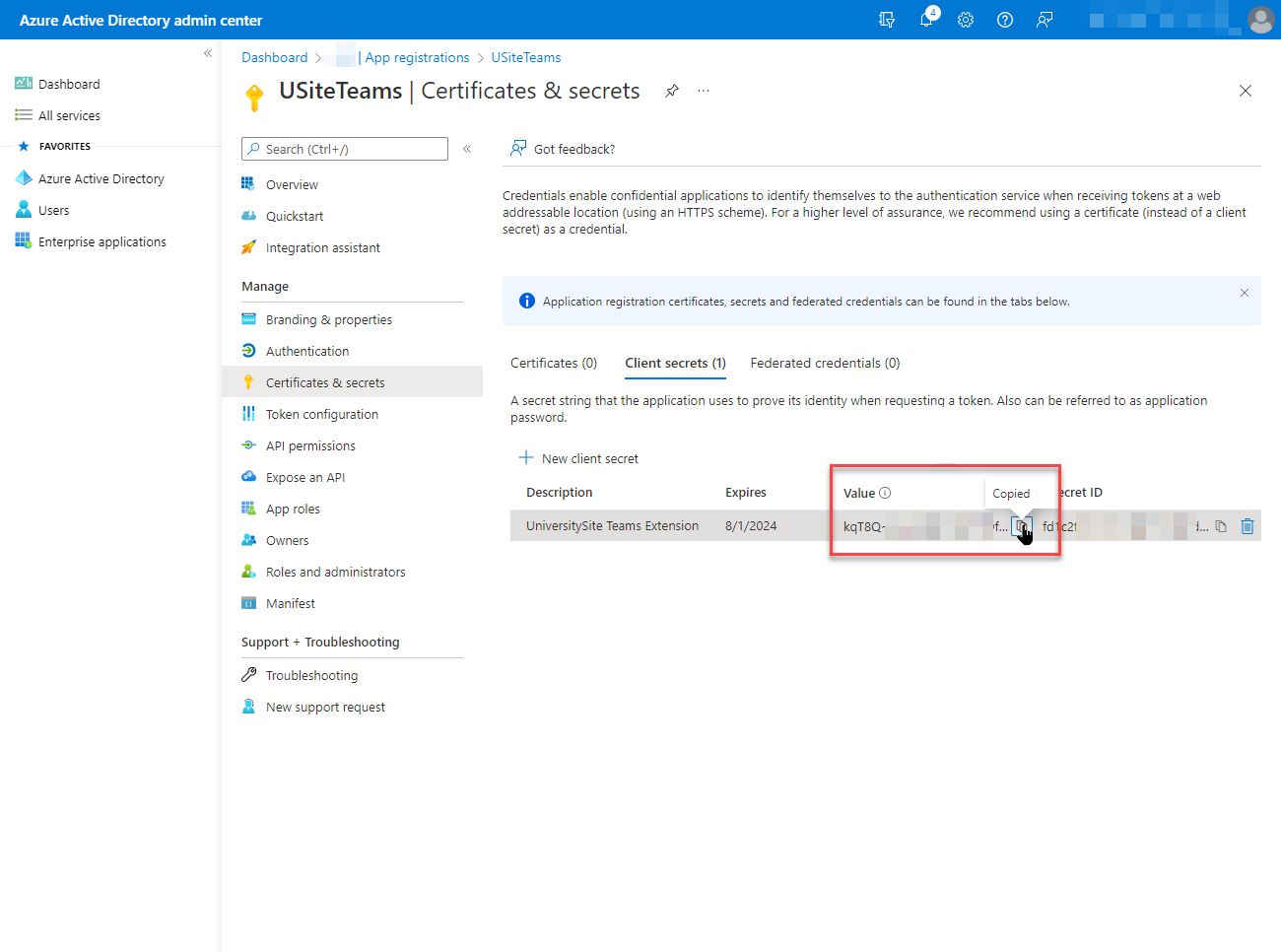The width and height of the screenshot is (1281, 952).
Task: Open the help question mark icon
Action: [x=1005, y=20]
